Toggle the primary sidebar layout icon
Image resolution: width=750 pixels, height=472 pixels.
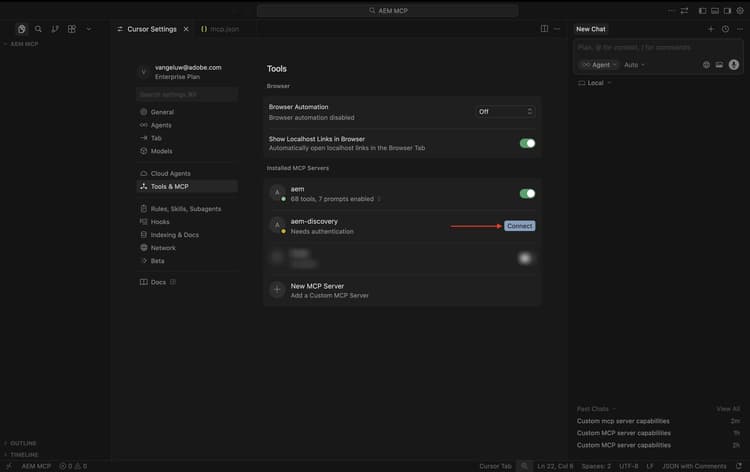point(702,11)
